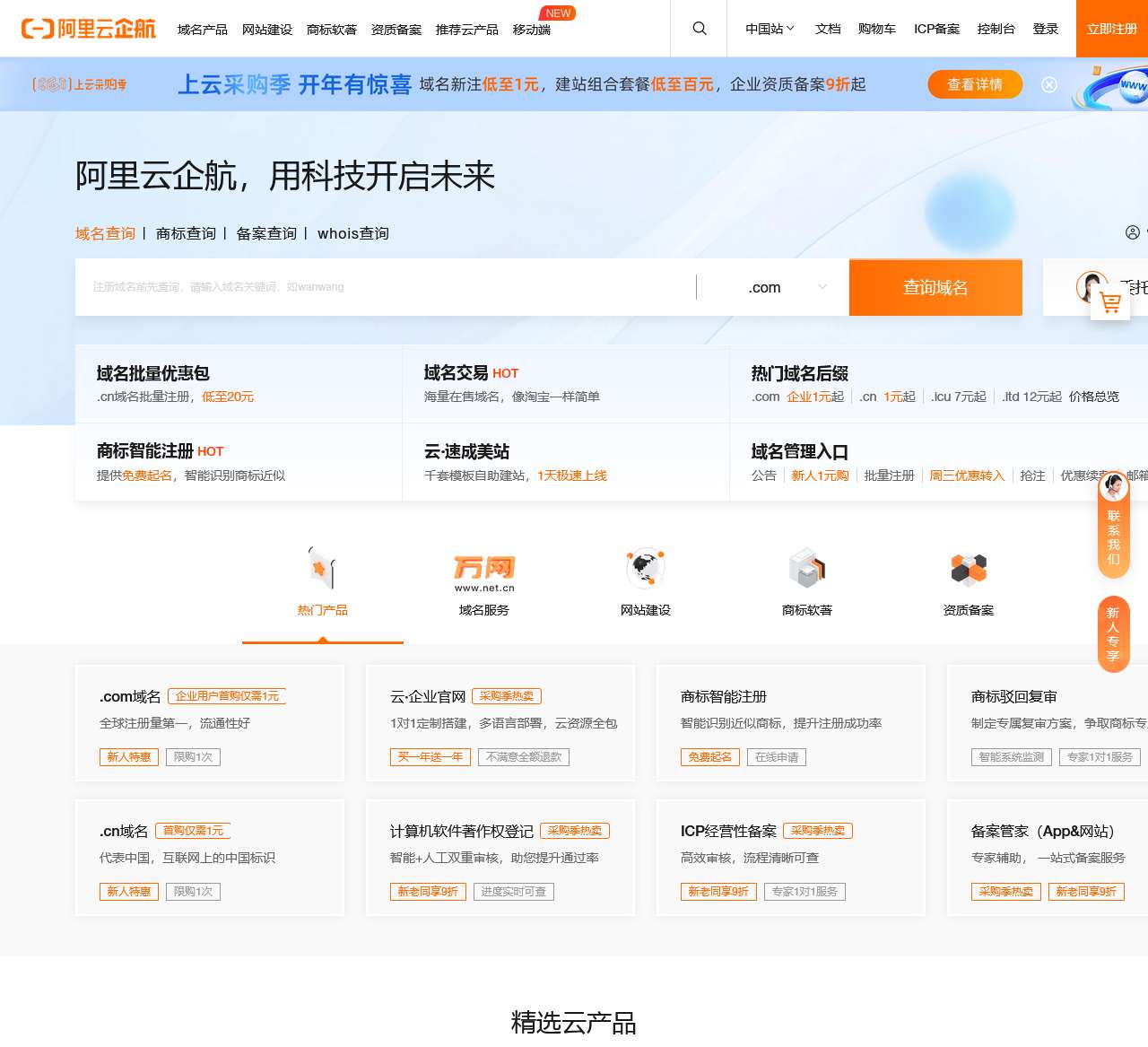The width and height of the screenshot is (1148, 1047).
Task: Open the 商标软著 top menu
Action: coord(332,30)
